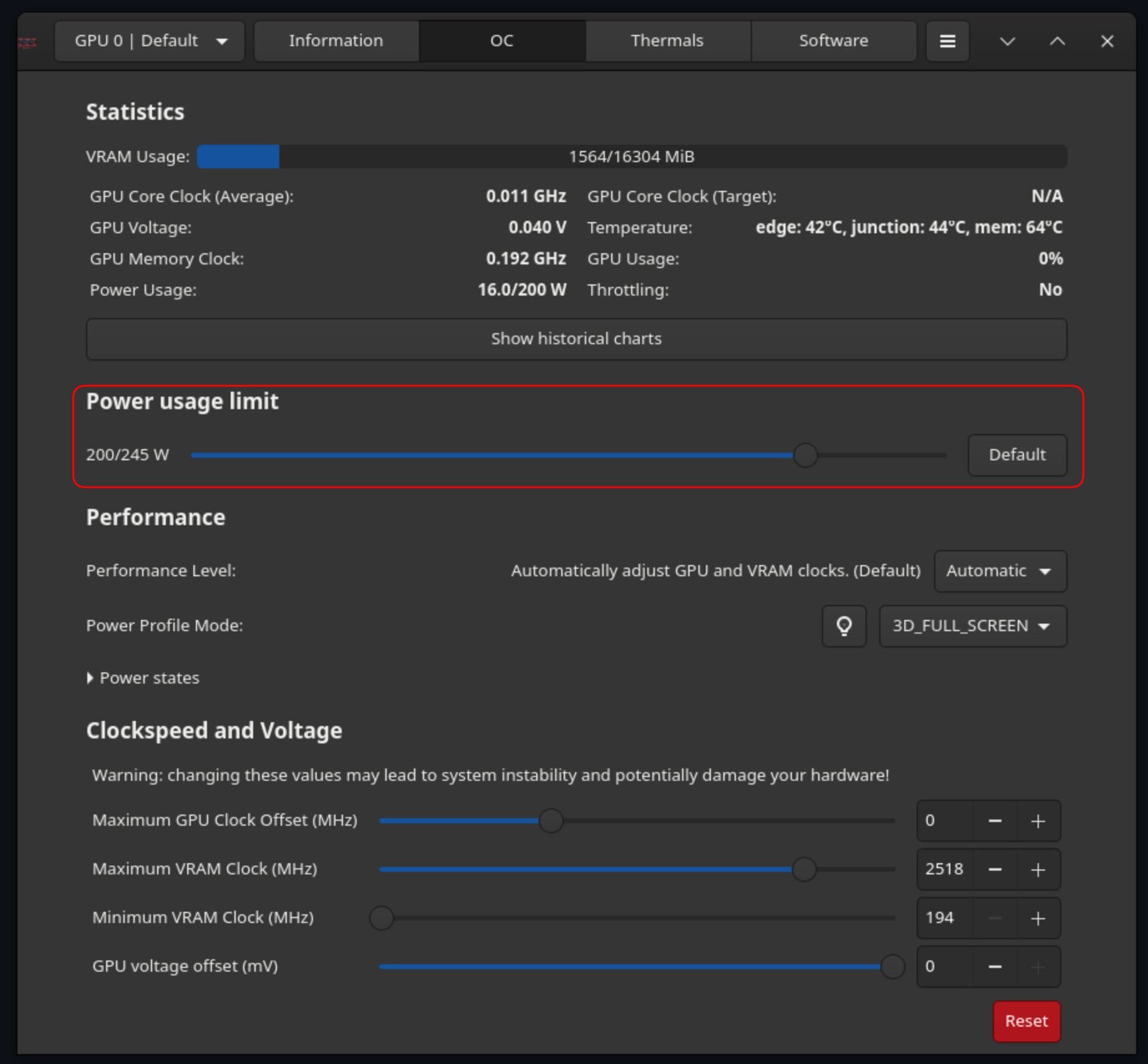Click the VRAM Usage progress bar
The image size is (1148, 1064).
[x=632, y=157]
